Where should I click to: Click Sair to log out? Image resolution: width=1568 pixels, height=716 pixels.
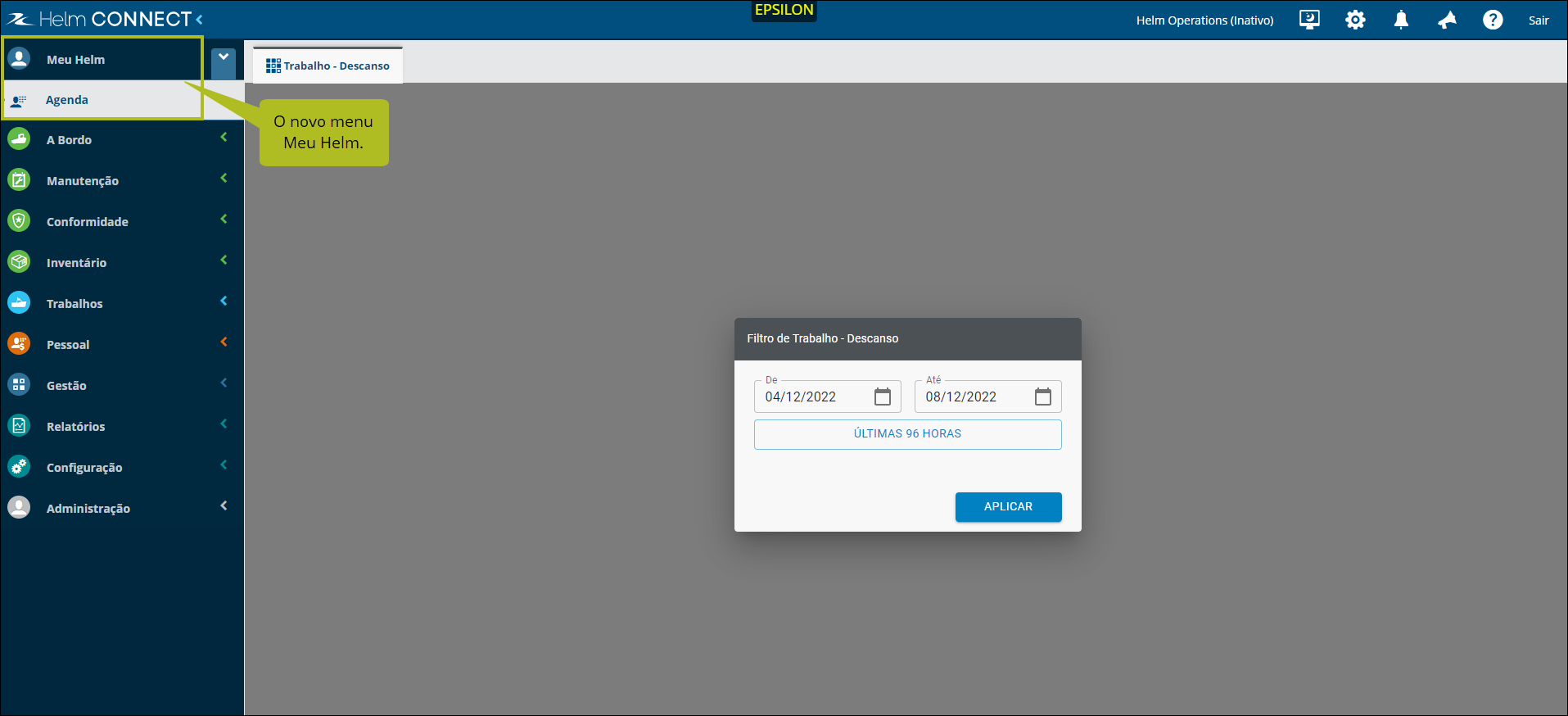click(x=1539, y=20)
